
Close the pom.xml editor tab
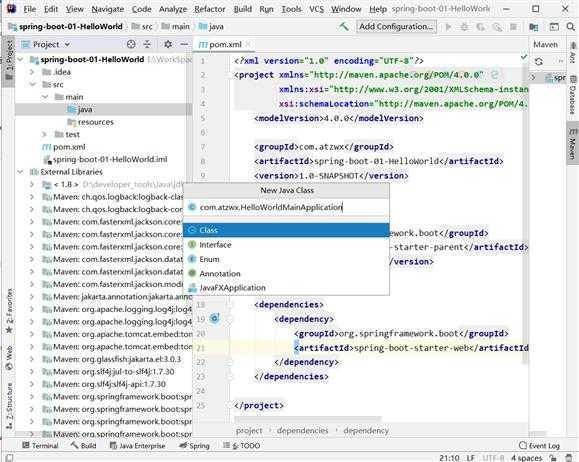[x=248, y=44]
